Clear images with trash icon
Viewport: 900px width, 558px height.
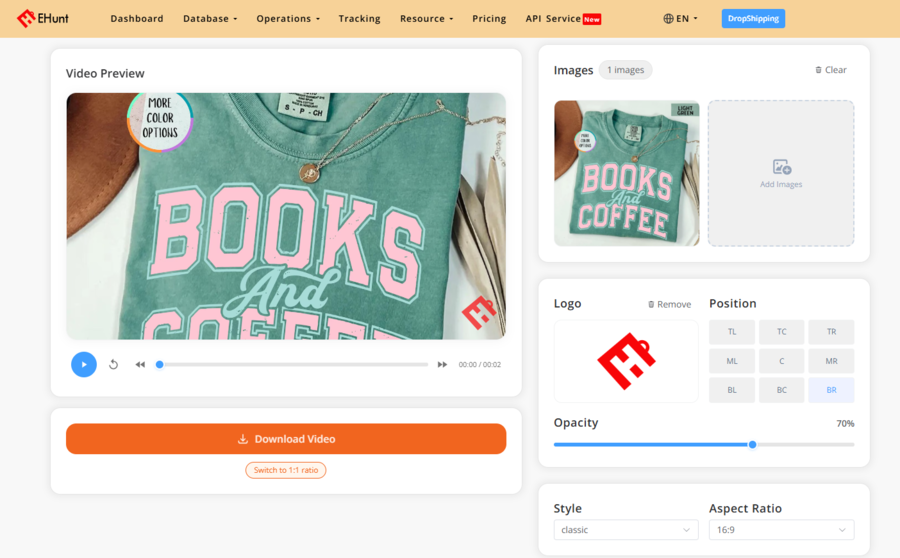pyautogui.click(x=818, y=70)
